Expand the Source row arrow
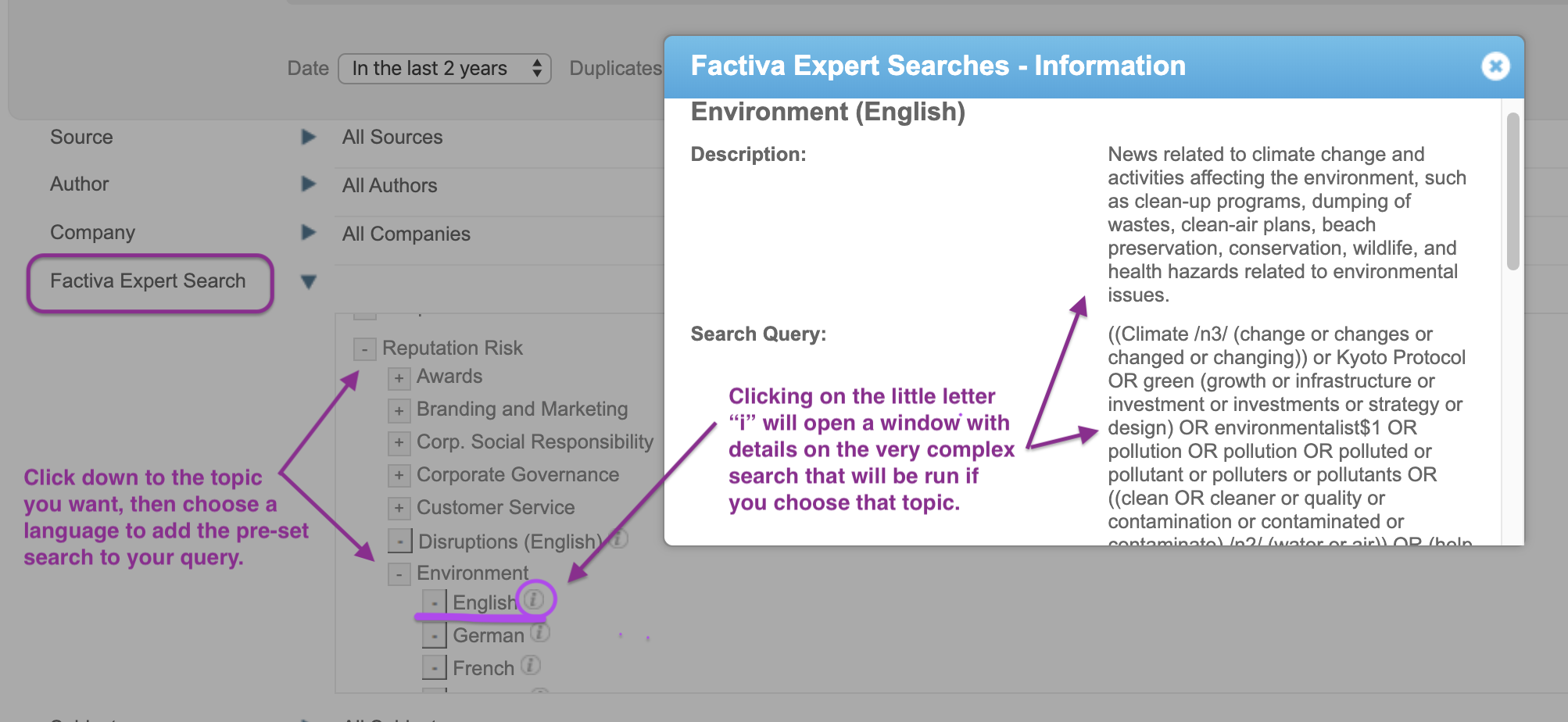The height and width of the screenshot is (722, 1568). click(309, 138)
